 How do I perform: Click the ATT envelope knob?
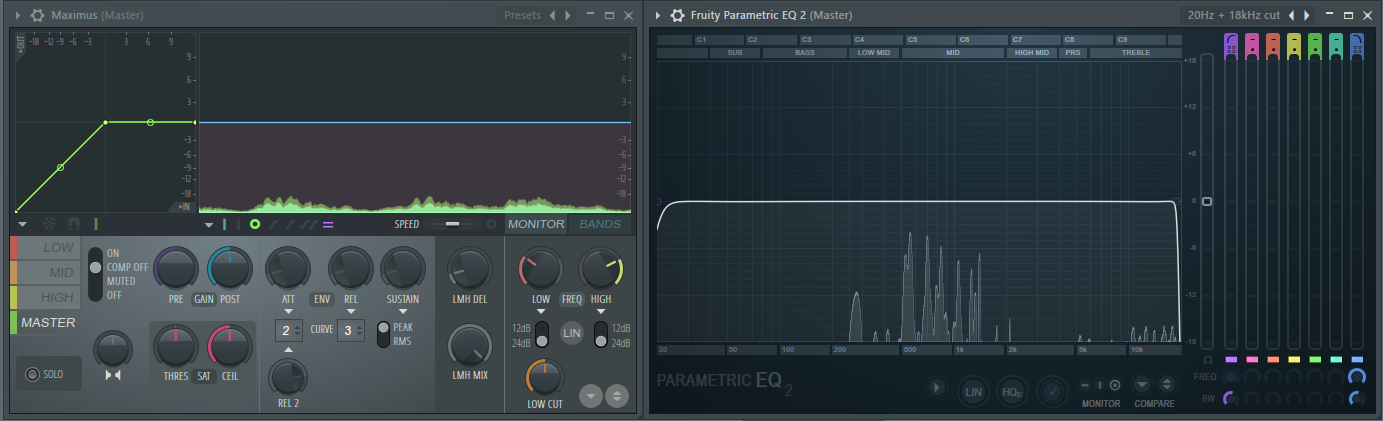pos(288,268)
